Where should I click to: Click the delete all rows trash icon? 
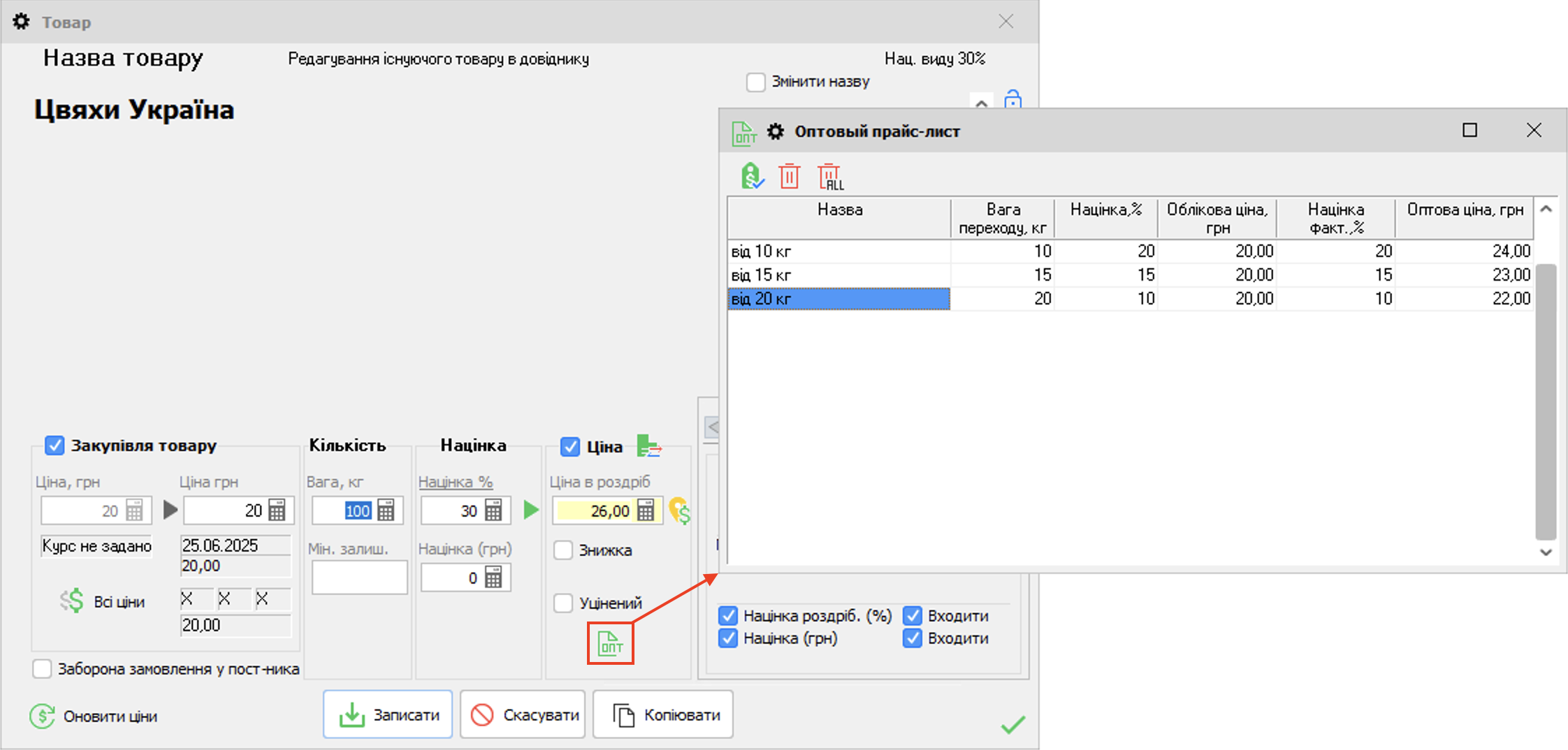[x=830, y=177]
